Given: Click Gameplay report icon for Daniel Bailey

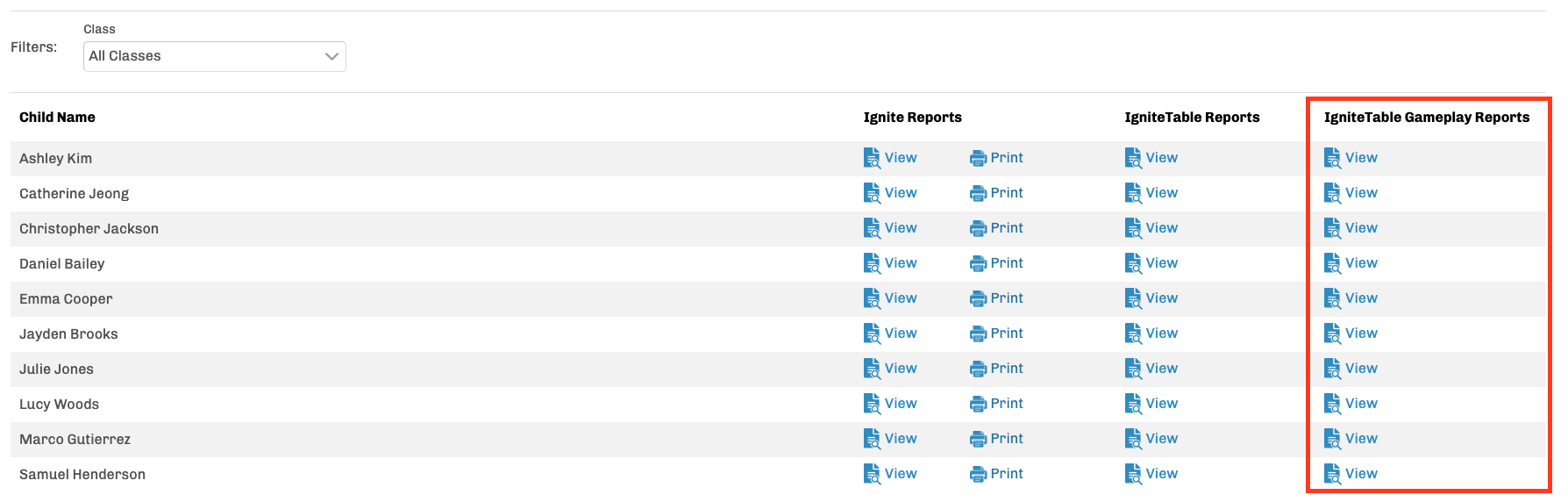Looking at the screenshot, I should pos(1332,263).
